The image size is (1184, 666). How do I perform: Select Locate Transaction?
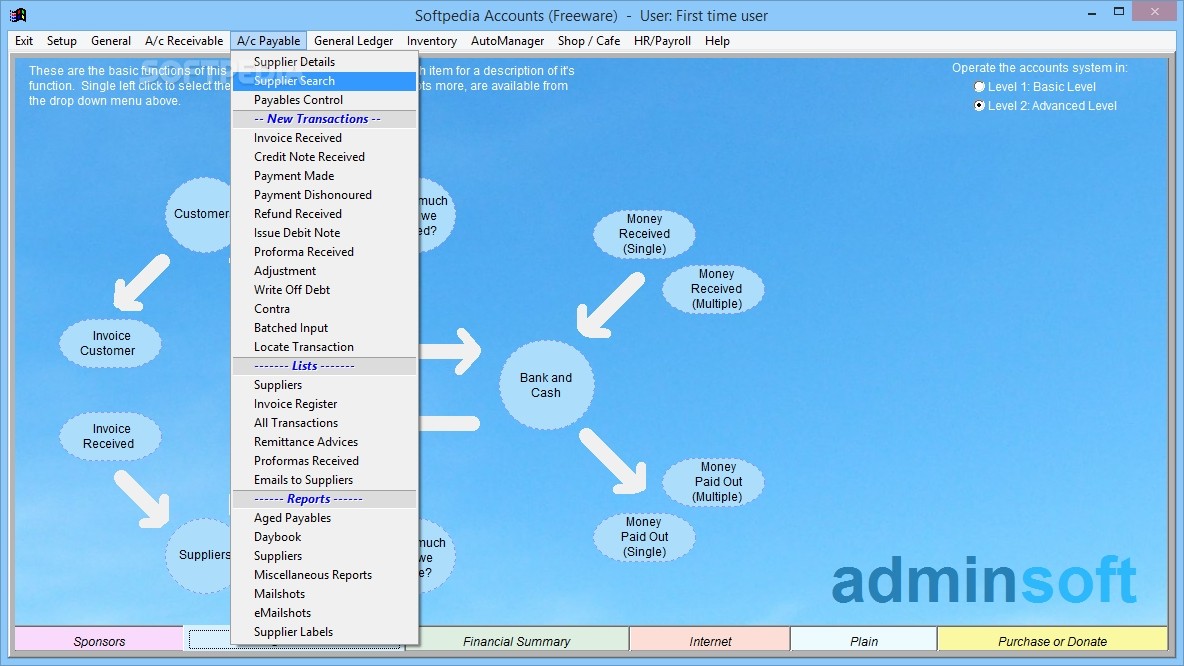tap(325, 347)
